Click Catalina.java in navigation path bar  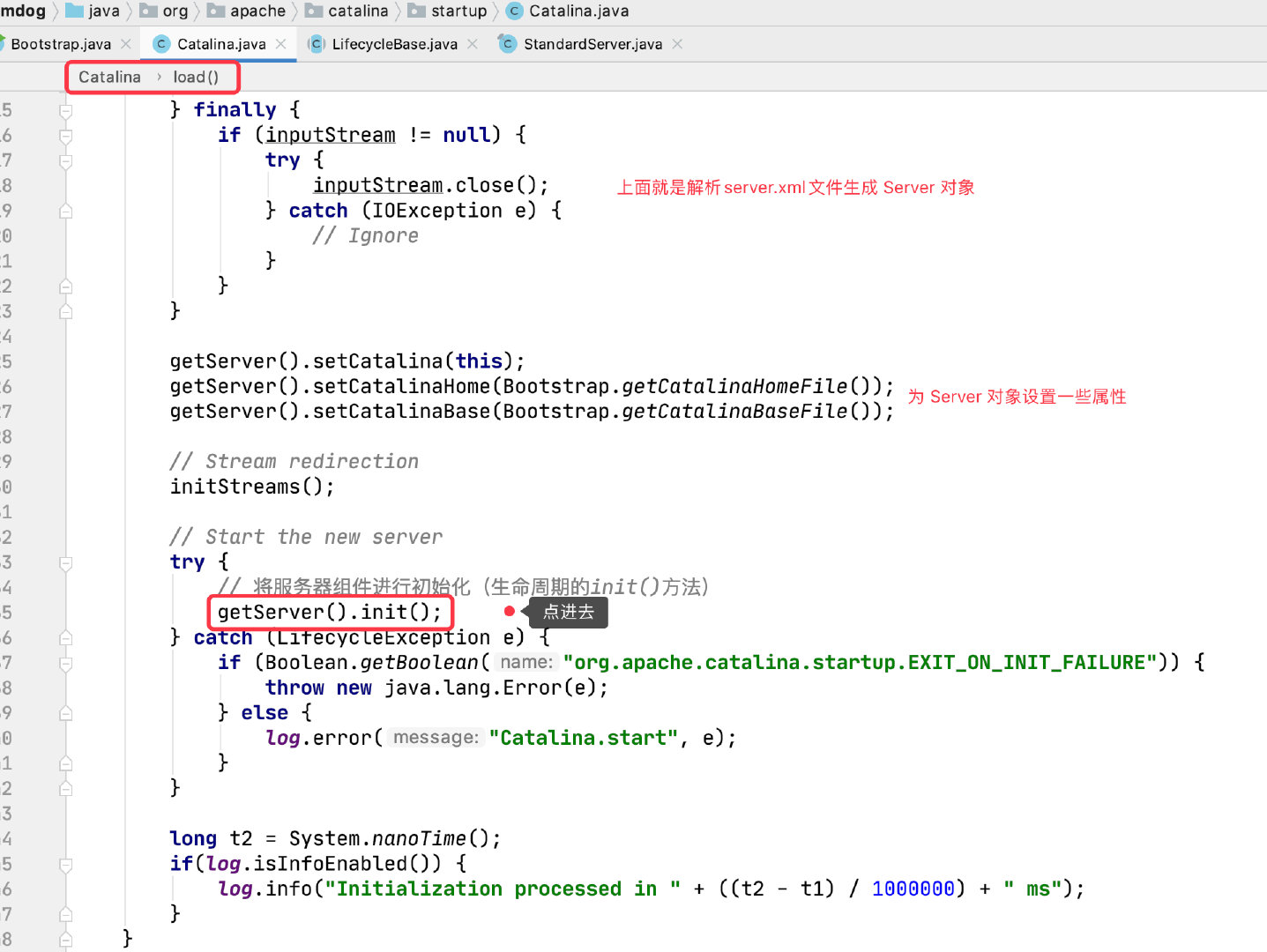point(578,11)
